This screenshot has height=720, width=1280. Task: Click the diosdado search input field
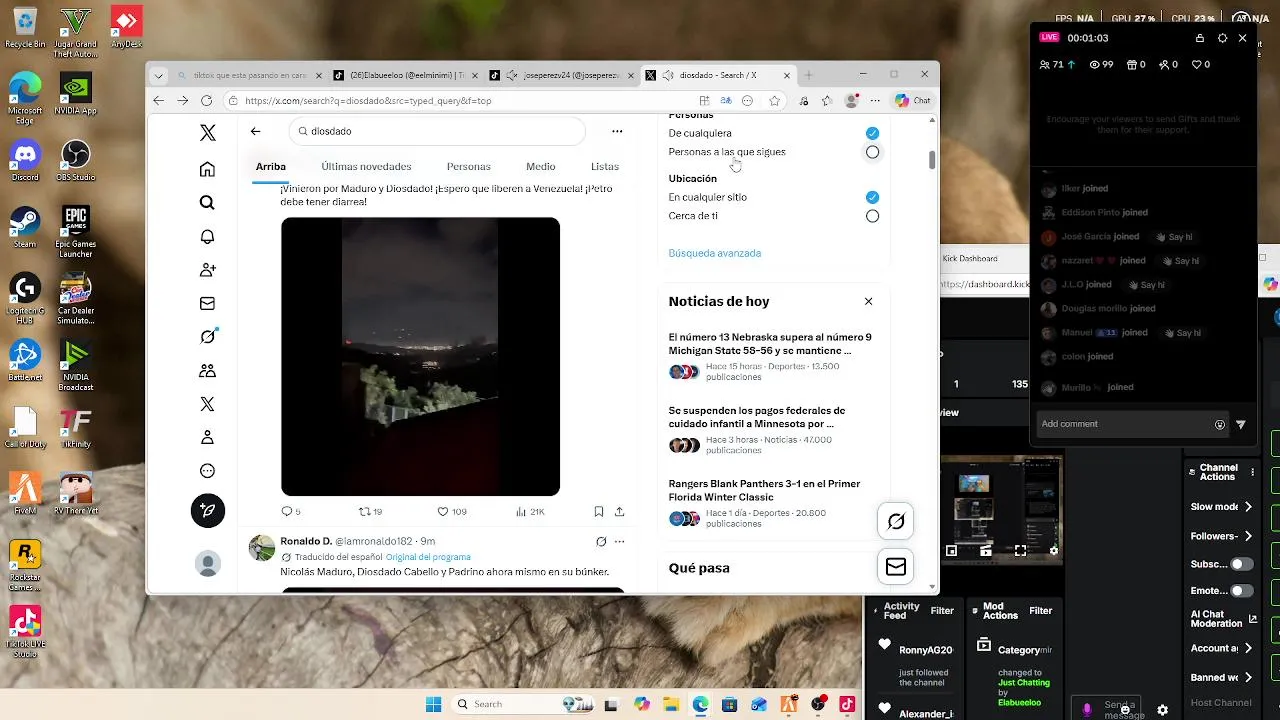click(437, 131)
